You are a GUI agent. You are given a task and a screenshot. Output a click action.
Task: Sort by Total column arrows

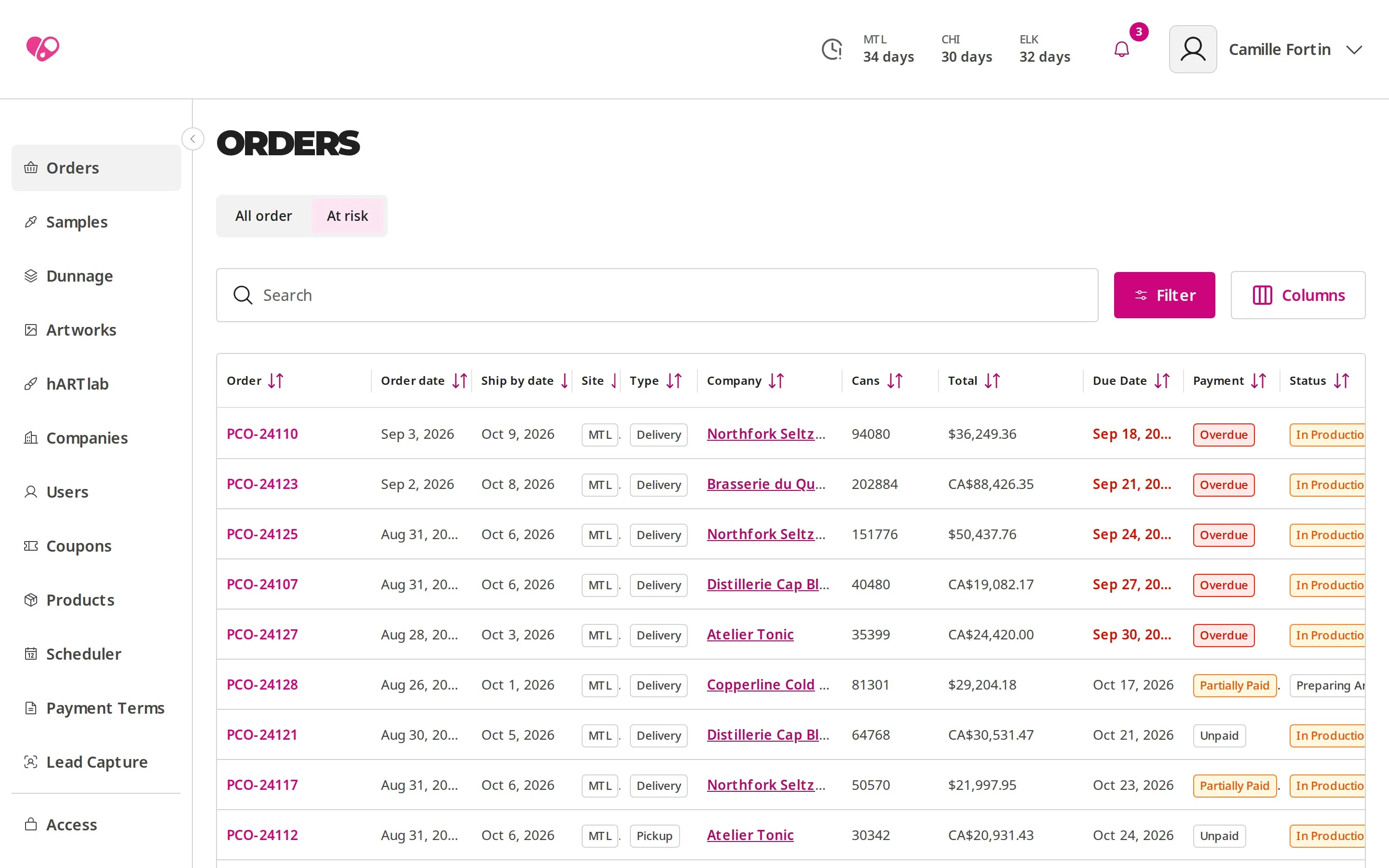[x=993, y=380]
